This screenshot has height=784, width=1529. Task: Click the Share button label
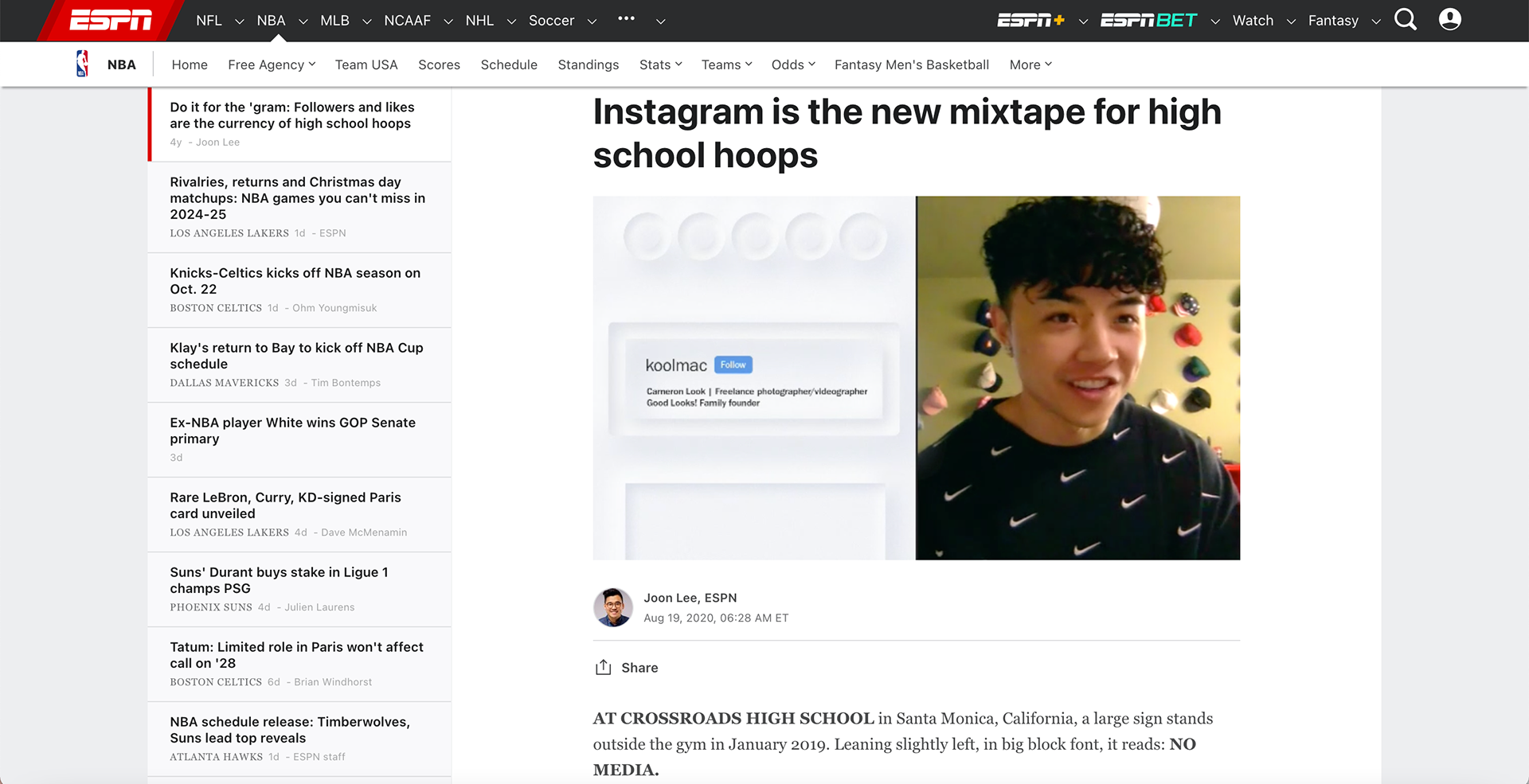point(639,668)
